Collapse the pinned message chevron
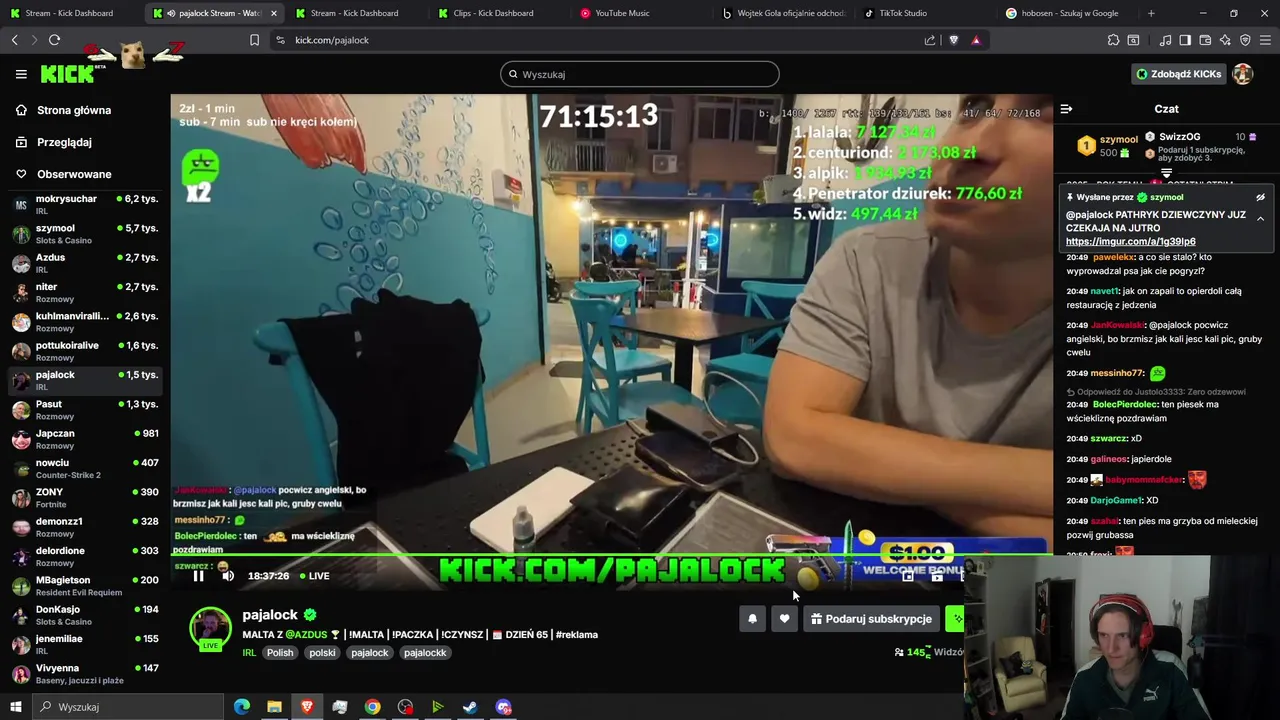 tap(1261, 218)
